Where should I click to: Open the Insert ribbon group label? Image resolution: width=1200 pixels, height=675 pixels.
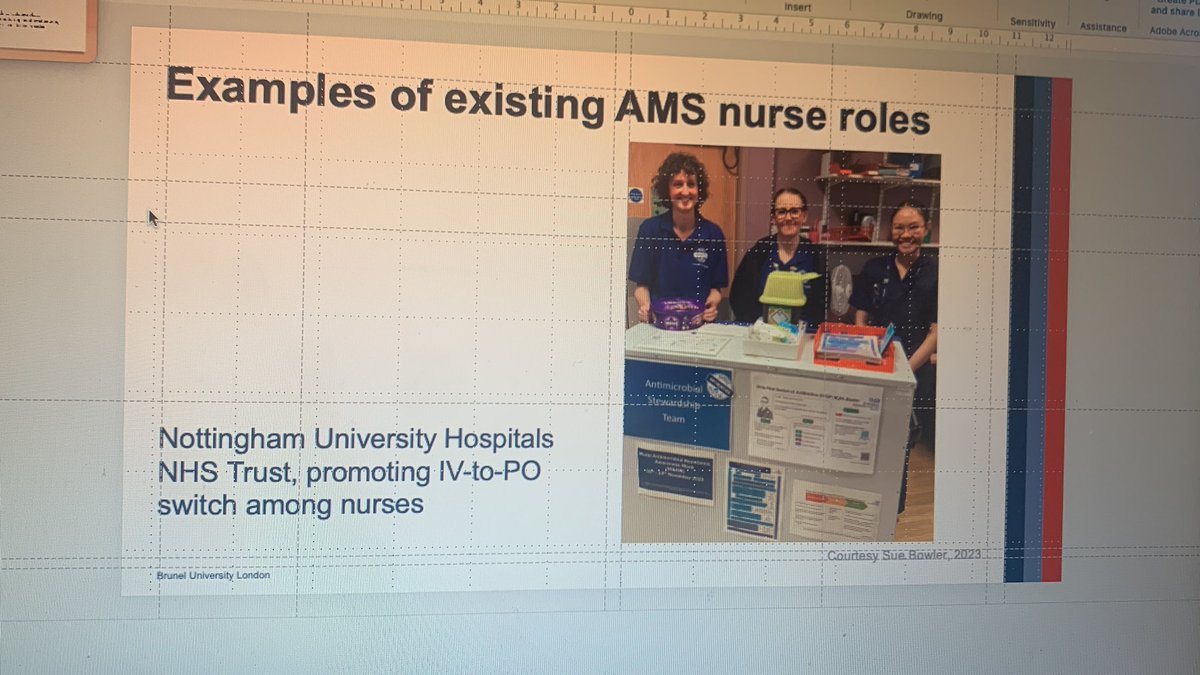[x=798, y=6]
